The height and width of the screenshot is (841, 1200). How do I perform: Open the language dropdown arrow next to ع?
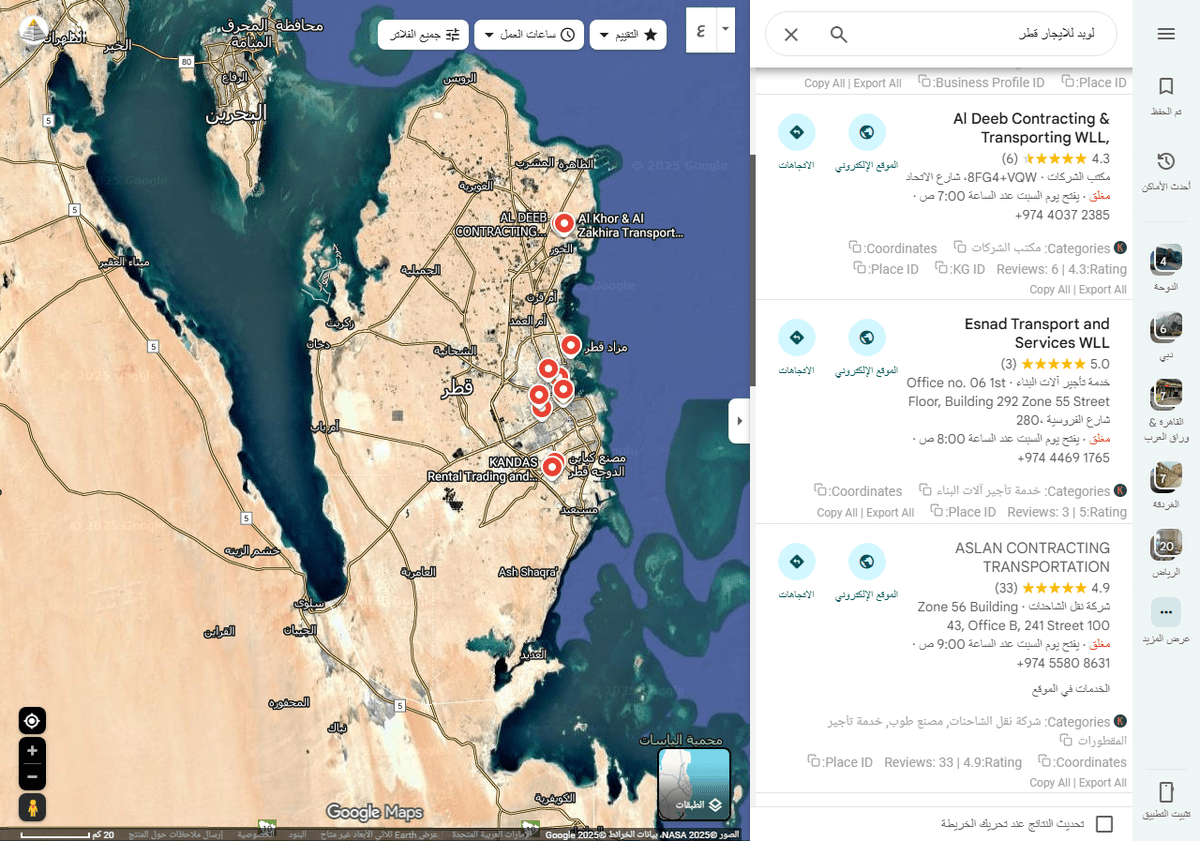point(727,30)
